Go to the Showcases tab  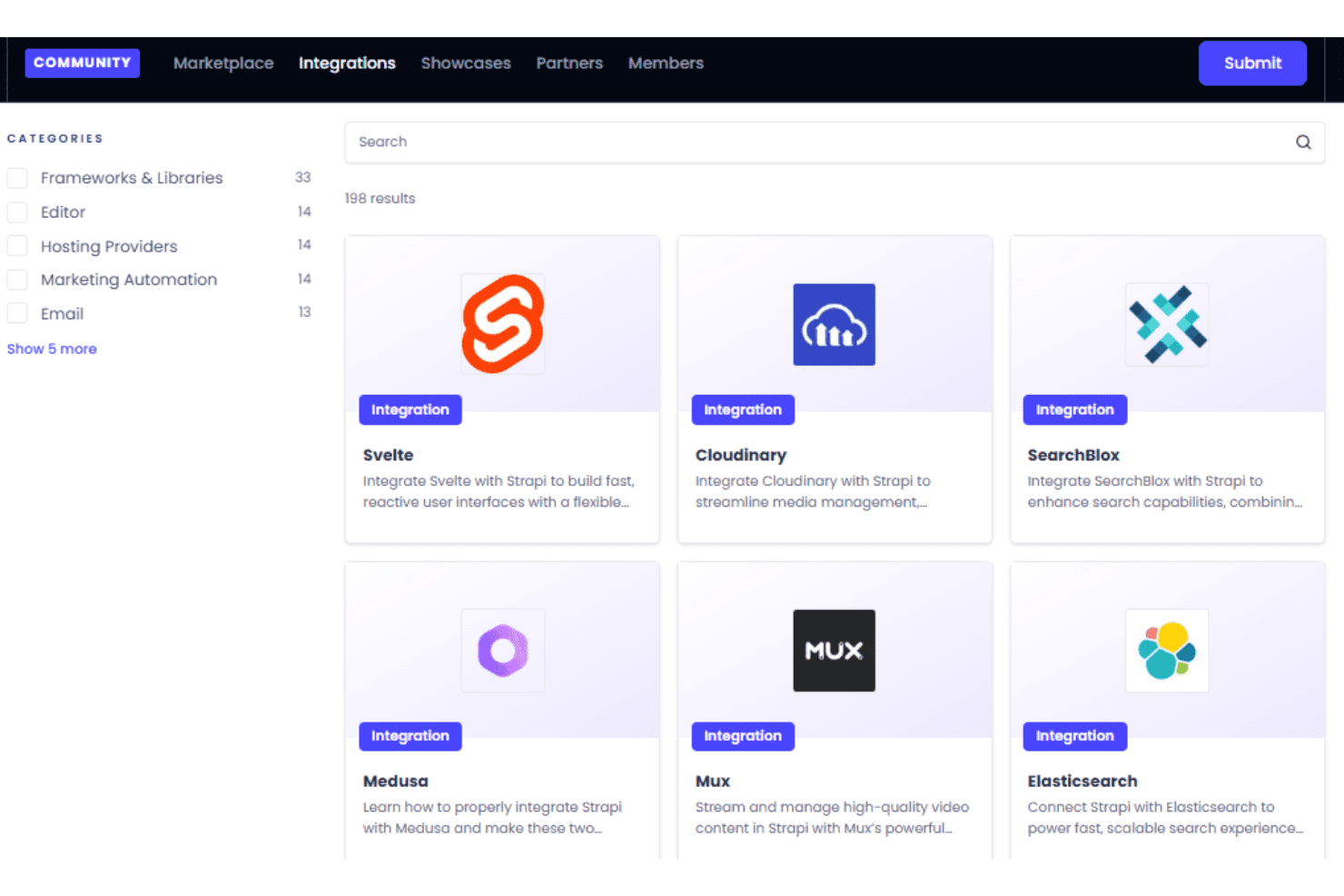(x=466, y=63)
